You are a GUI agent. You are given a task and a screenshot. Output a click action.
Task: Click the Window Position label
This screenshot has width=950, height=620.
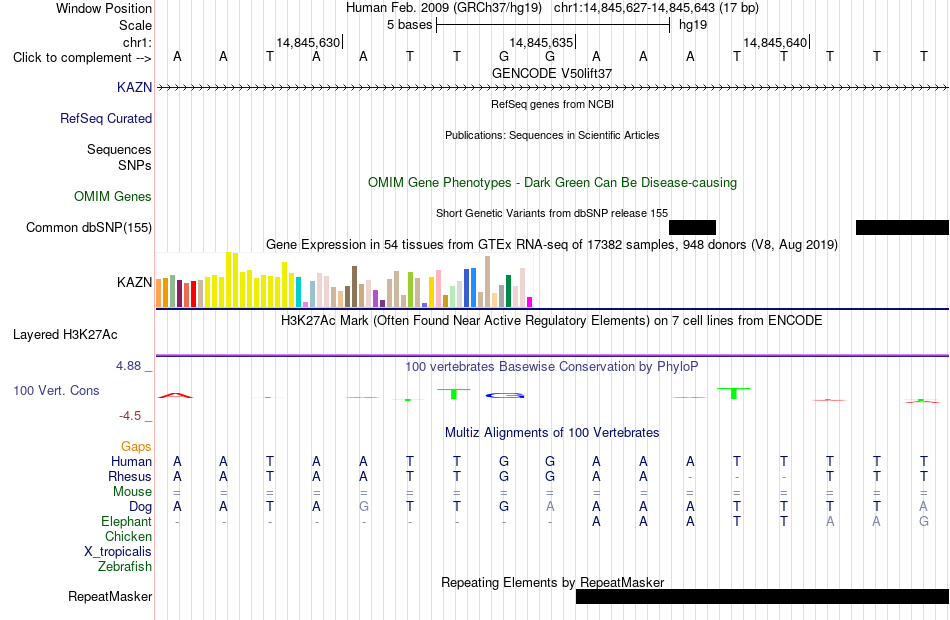pyautogui.click(x=104, y=8)
